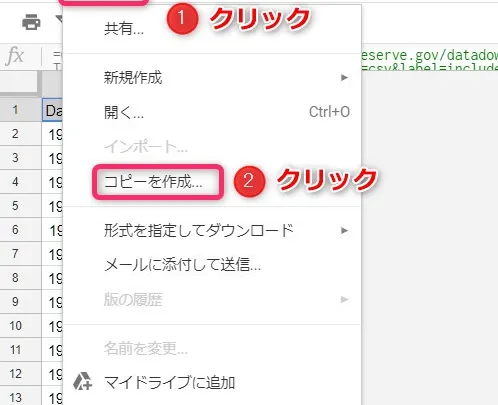Viewport: 498px width, 405px height.
Task: Click cell A1 starting with Da
Action: tap(53, 110)
